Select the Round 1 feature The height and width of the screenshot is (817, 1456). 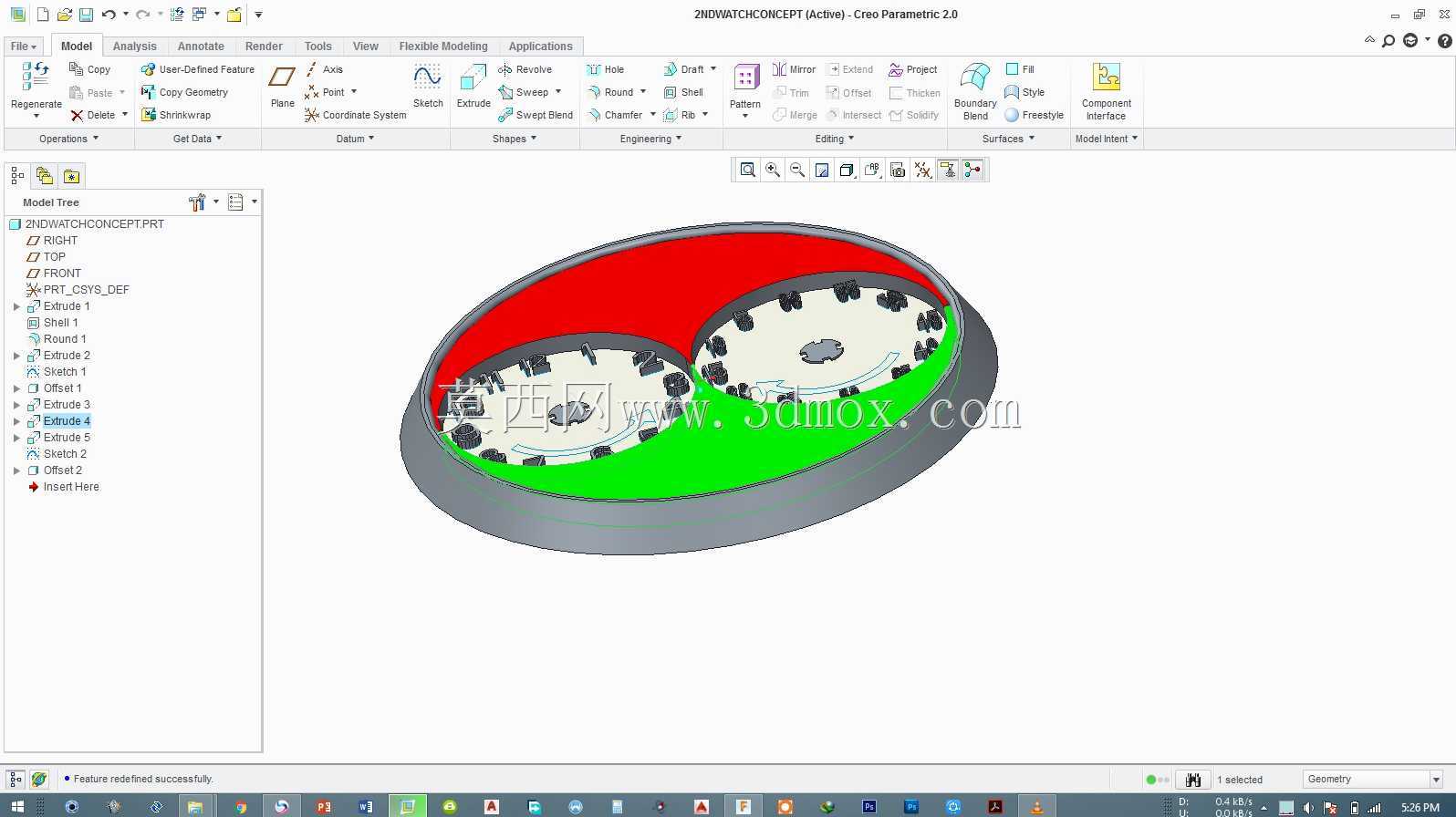click(57, 339)
